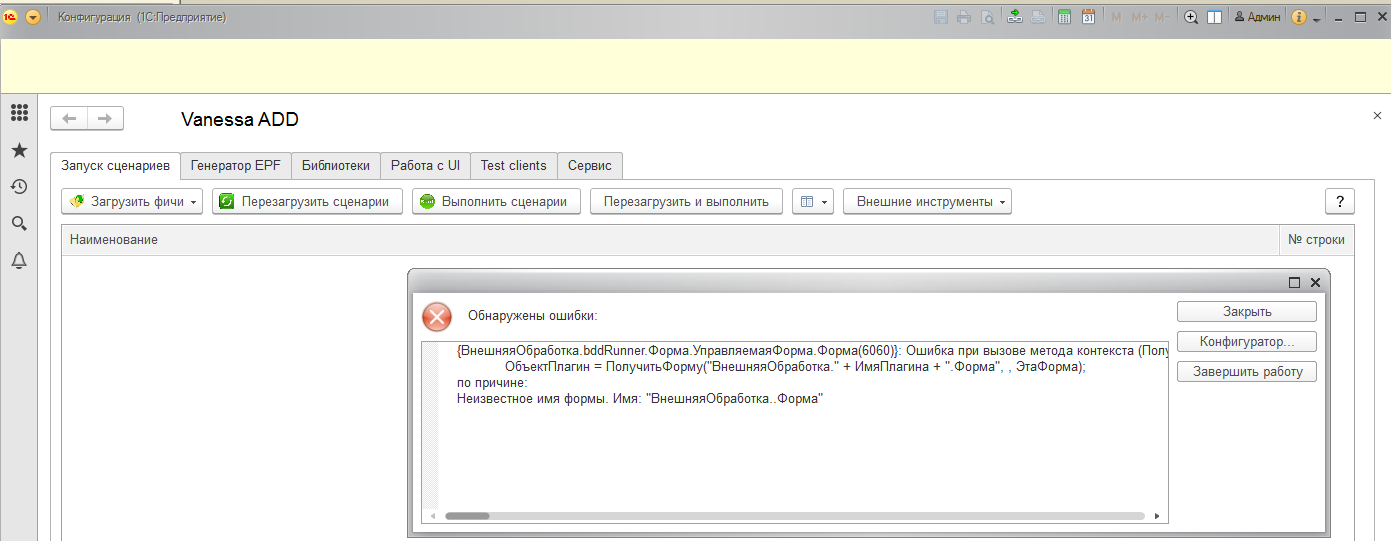Switch to Библиотеки tab
Viewport: 1391px width, 541px height.
pyautogui.click(x=336, y=165)
